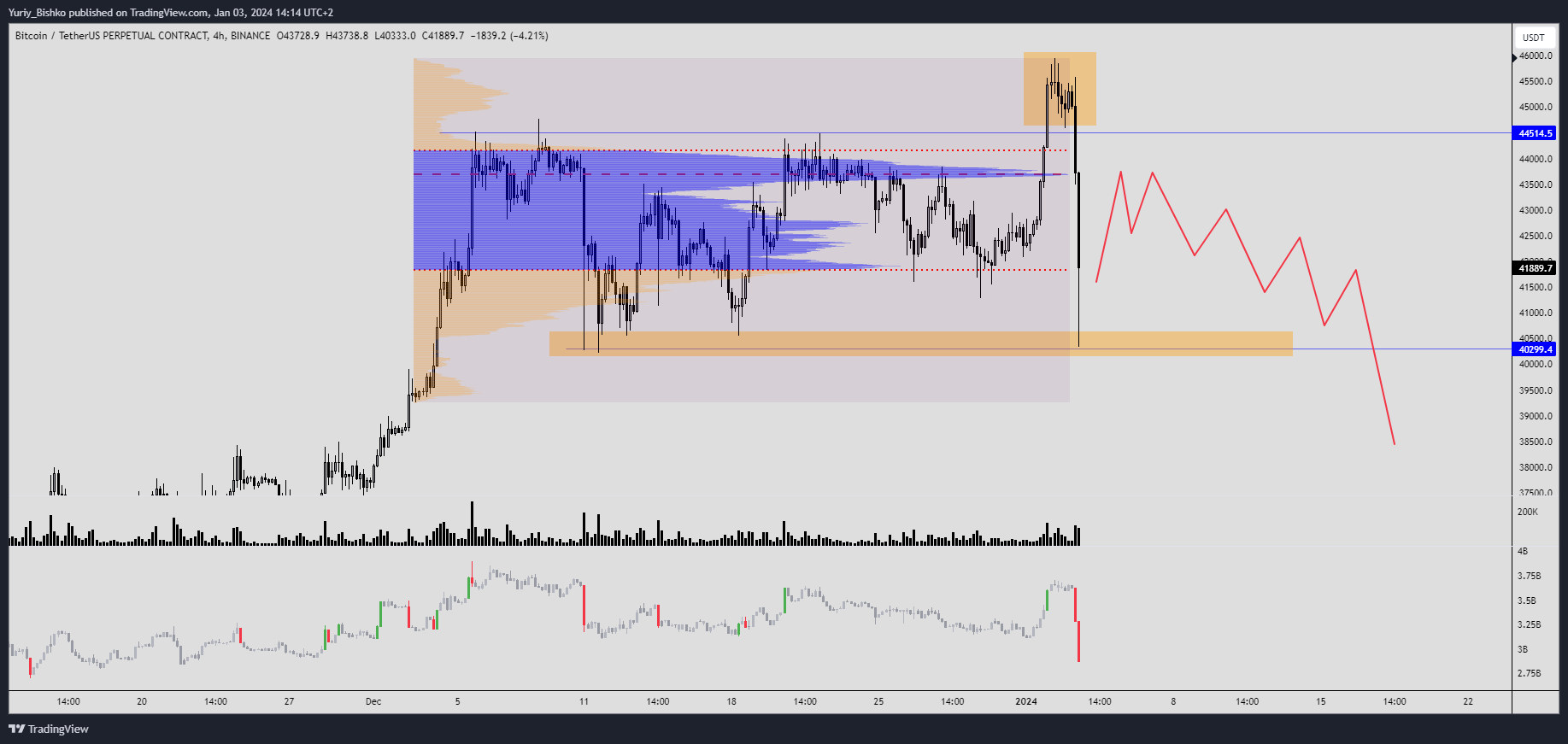Image resolution: width=1568 pixels, height=744 pixels.
Task: Click the 4B indicator scale label
Action: pyautogui.click(x=1523, y=552)
